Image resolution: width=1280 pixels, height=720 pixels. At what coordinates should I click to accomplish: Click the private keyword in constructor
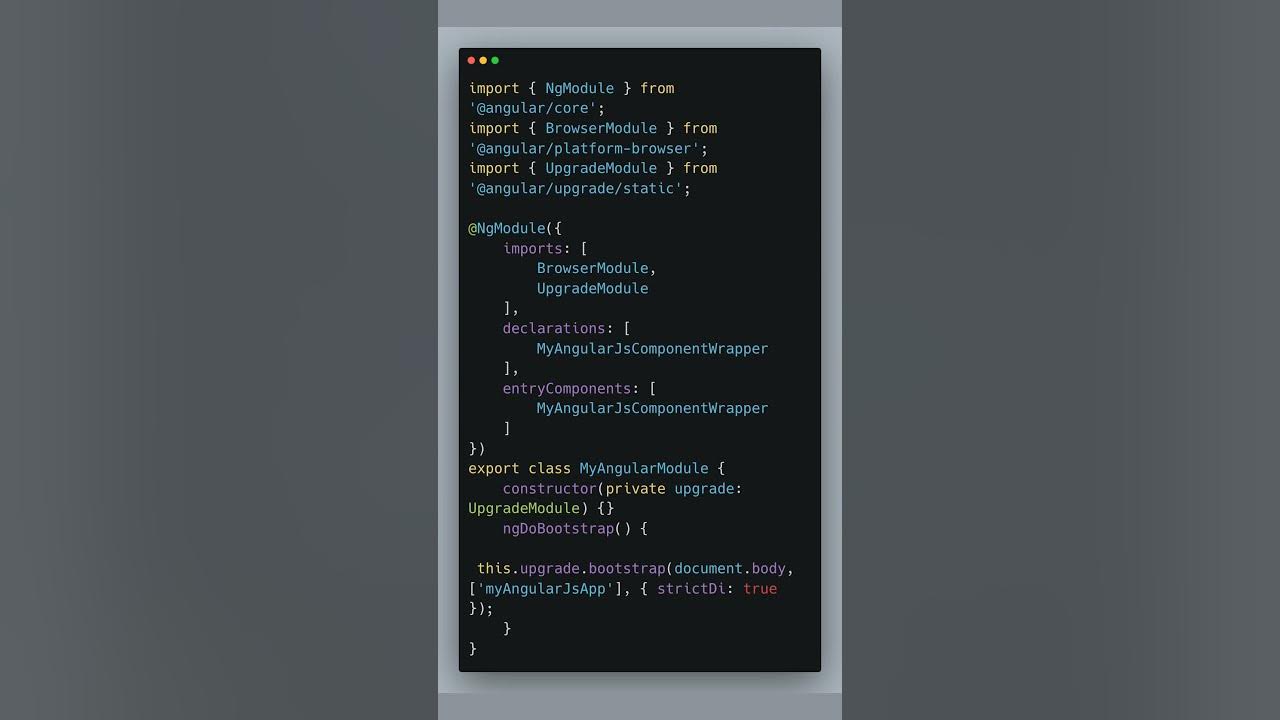[635, 488]
